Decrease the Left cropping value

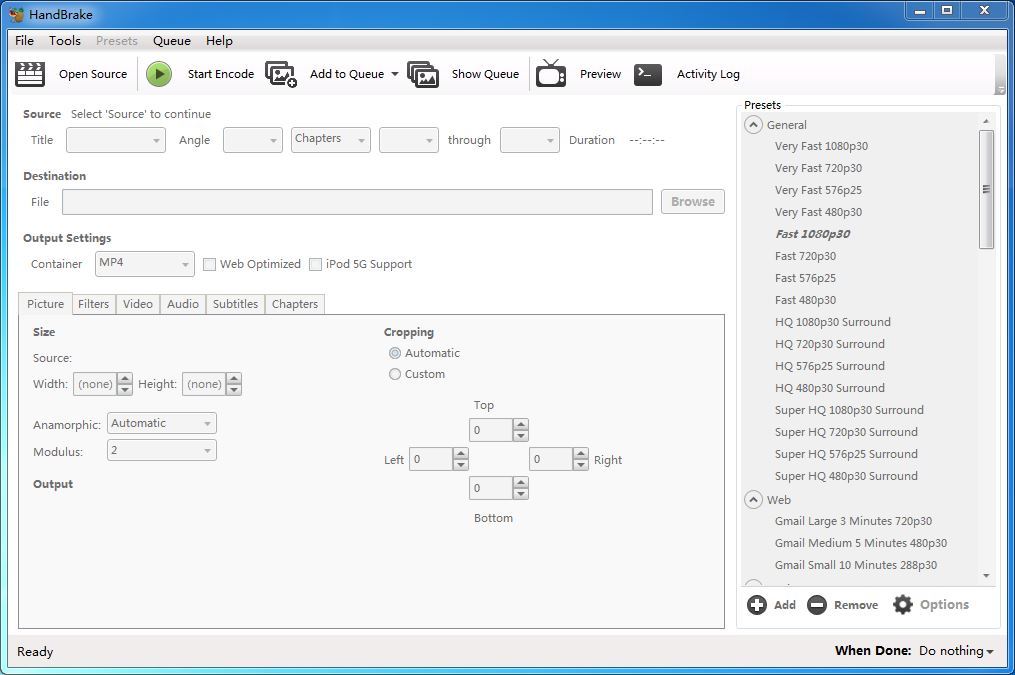coord(460,465)
